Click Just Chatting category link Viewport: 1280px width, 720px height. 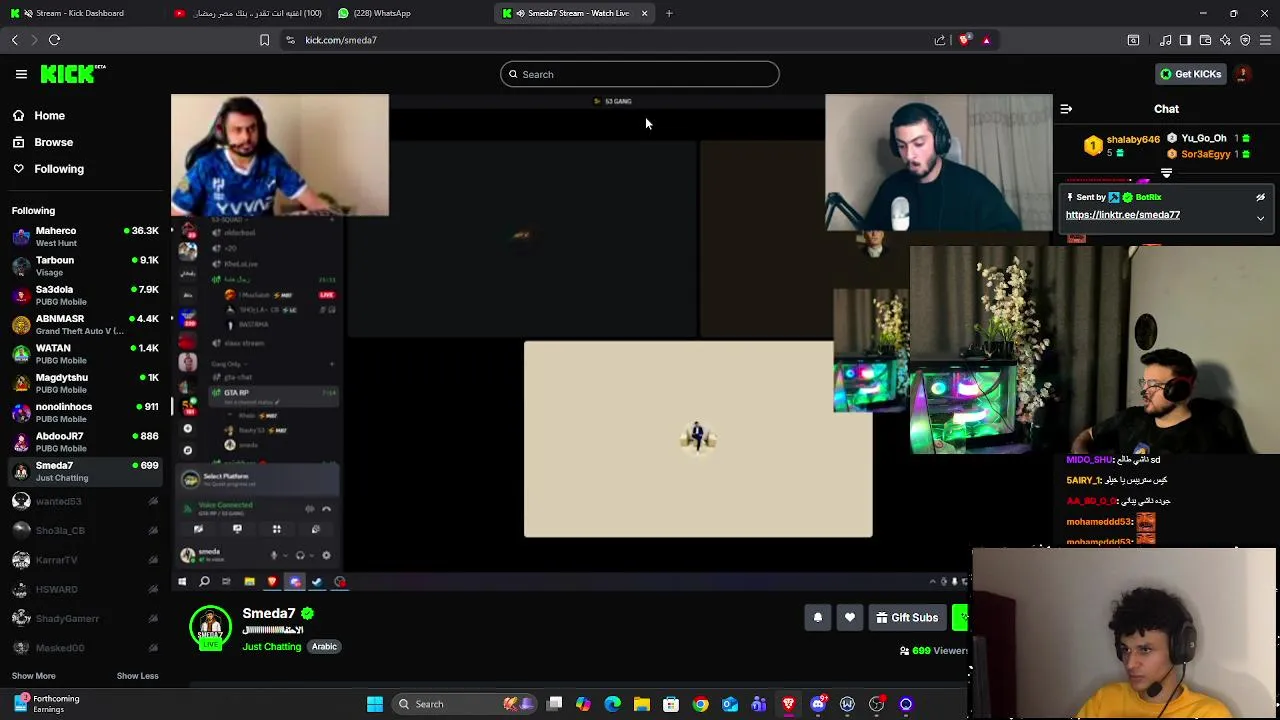click(271, 647)
